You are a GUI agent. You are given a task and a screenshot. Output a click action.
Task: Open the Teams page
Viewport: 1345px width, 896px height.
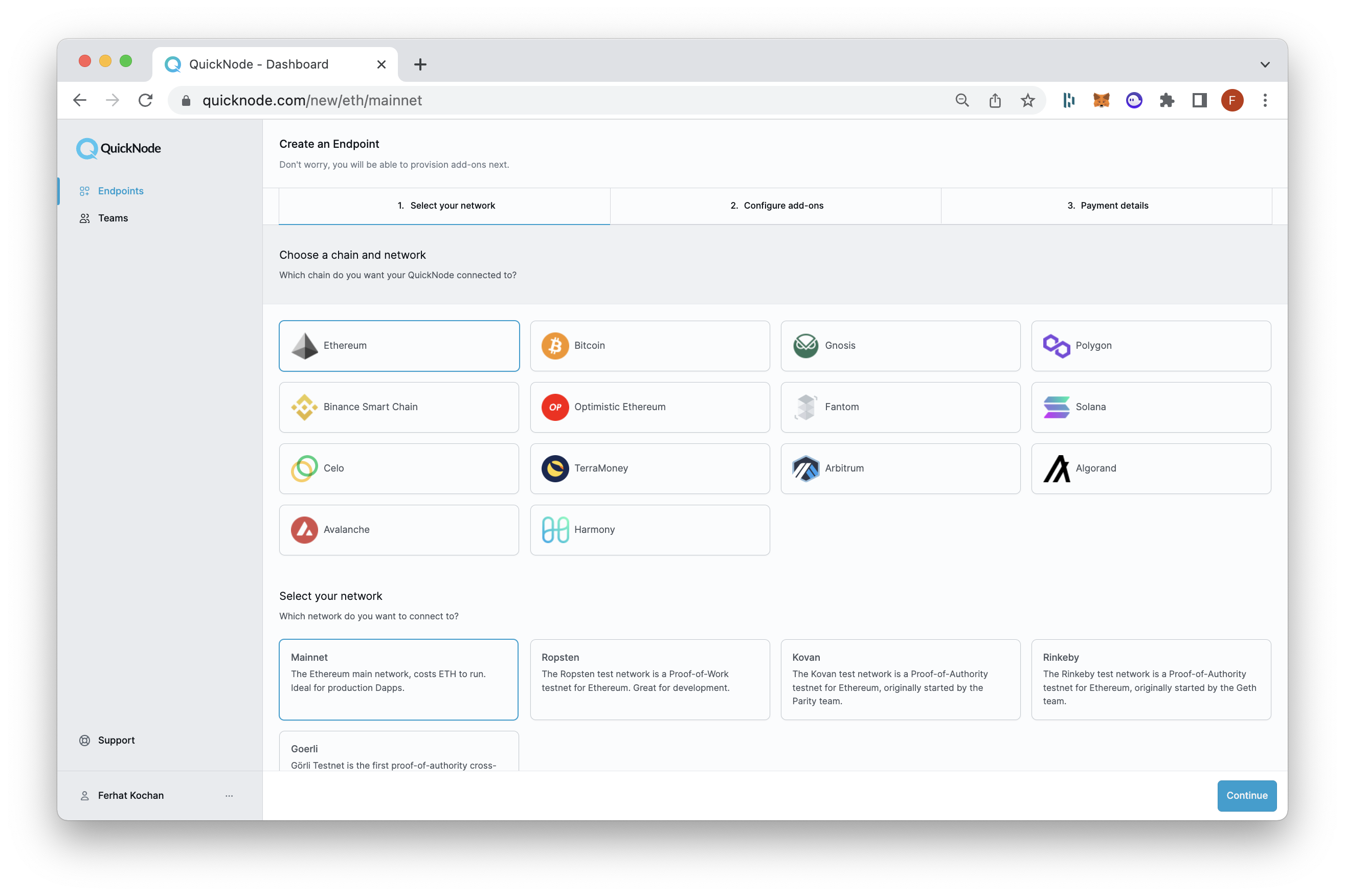113,218
